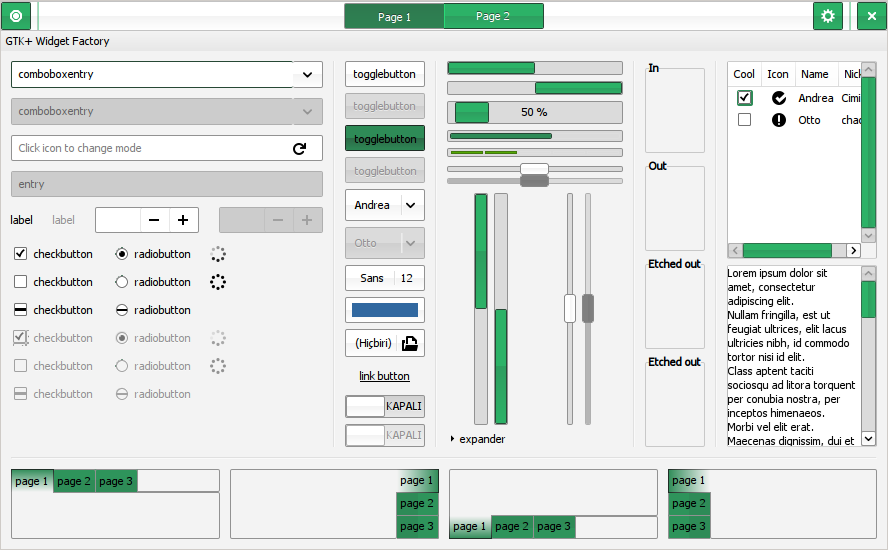This screenshot has width=888, height=550.
Task: Click the down arrow of the Lorem ipsum scrollbar
Action: point(869,439)
